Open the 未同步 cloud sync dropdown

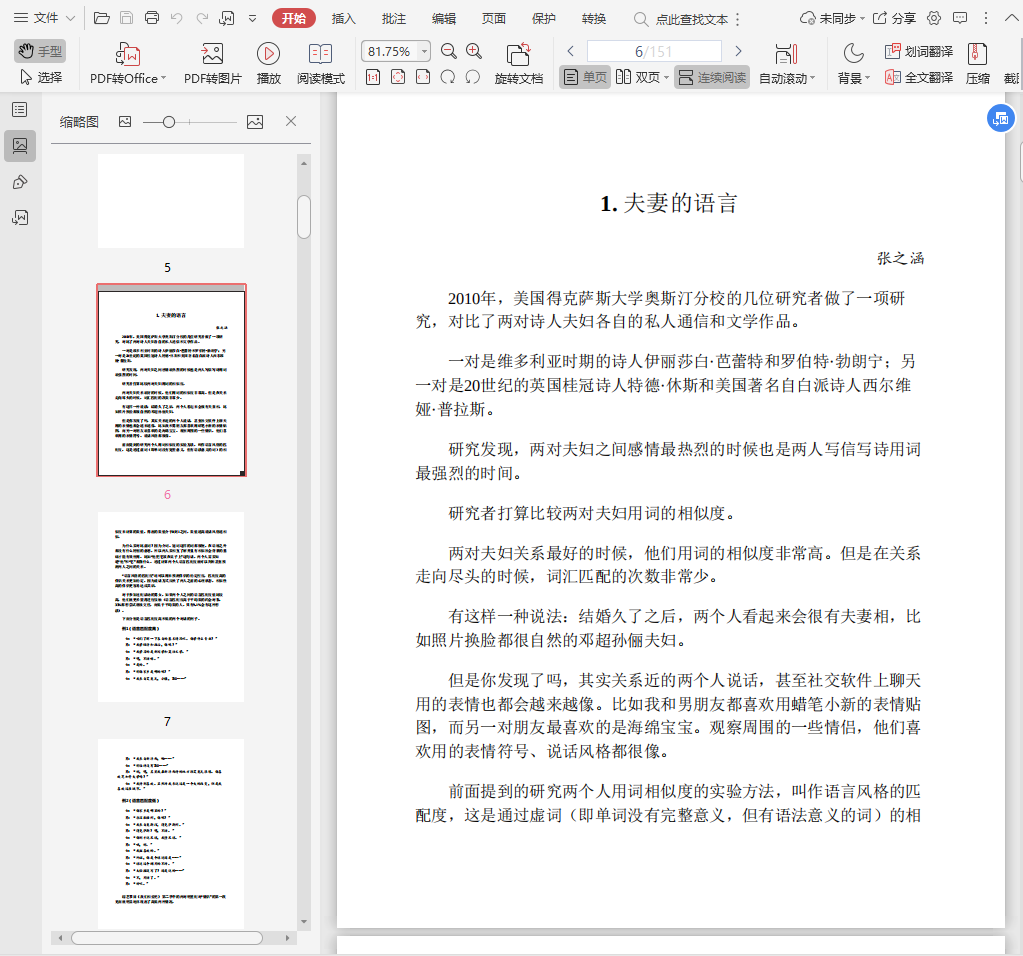coord(832,18)
